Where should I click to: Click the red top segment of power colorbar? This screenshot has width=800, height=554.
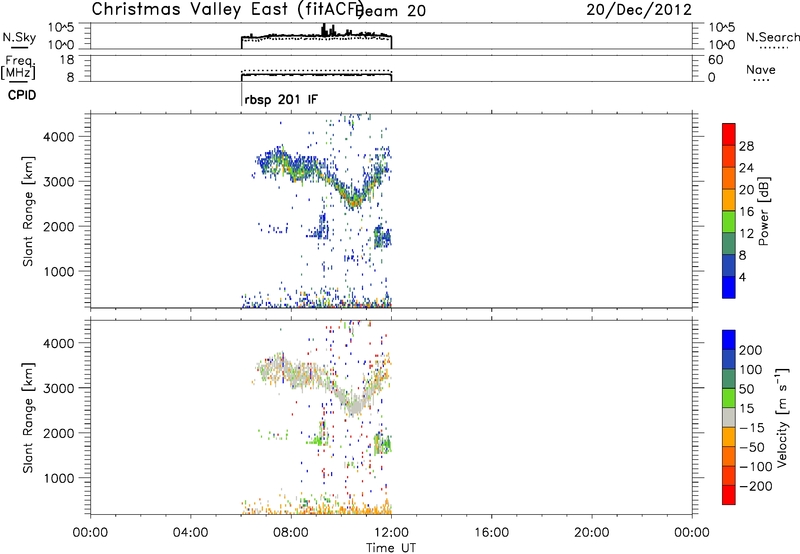(729, 134)
